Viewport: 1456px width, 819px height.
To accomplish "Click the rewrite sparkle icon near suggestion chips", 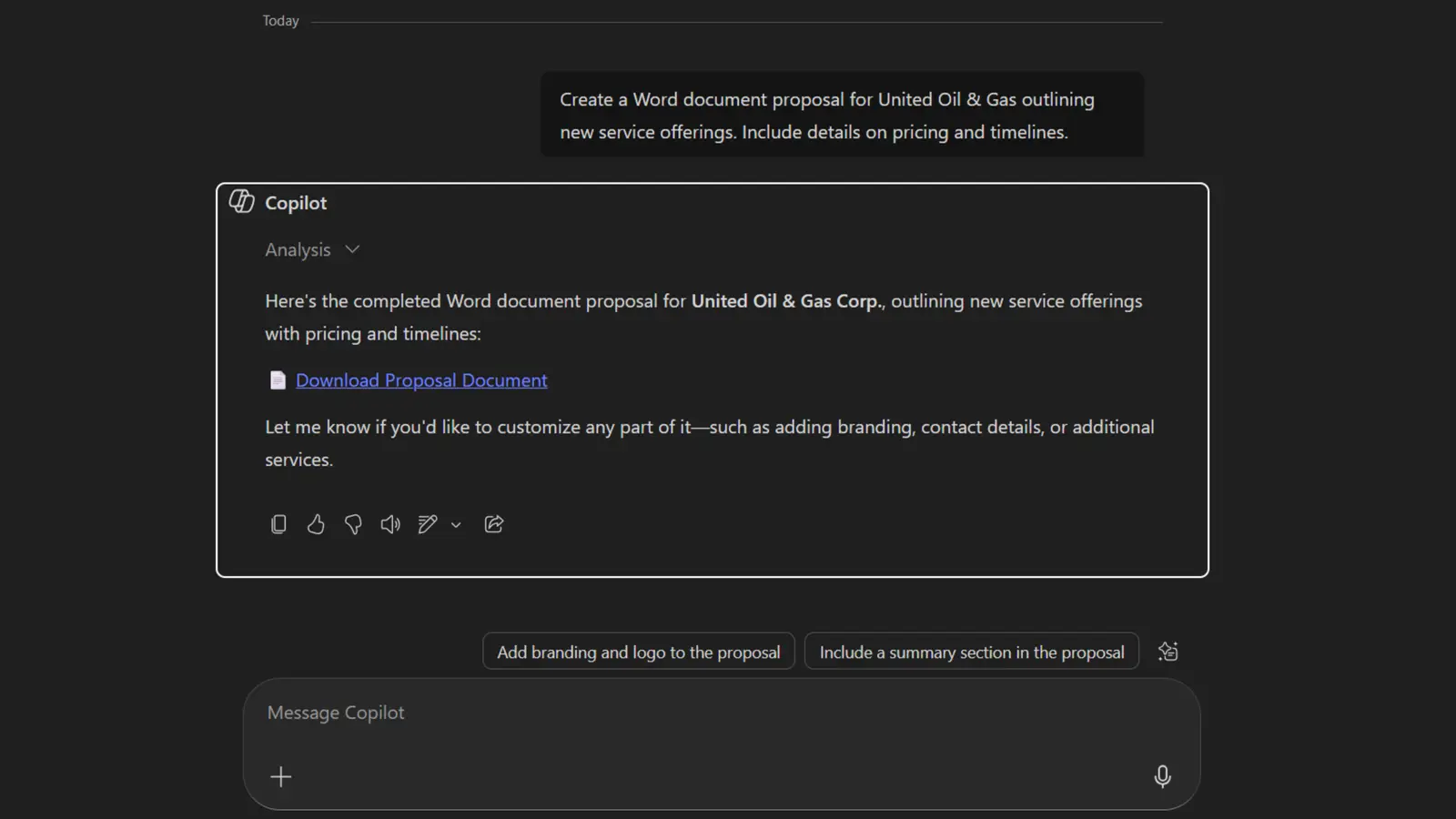I will tap(1168, 651).
